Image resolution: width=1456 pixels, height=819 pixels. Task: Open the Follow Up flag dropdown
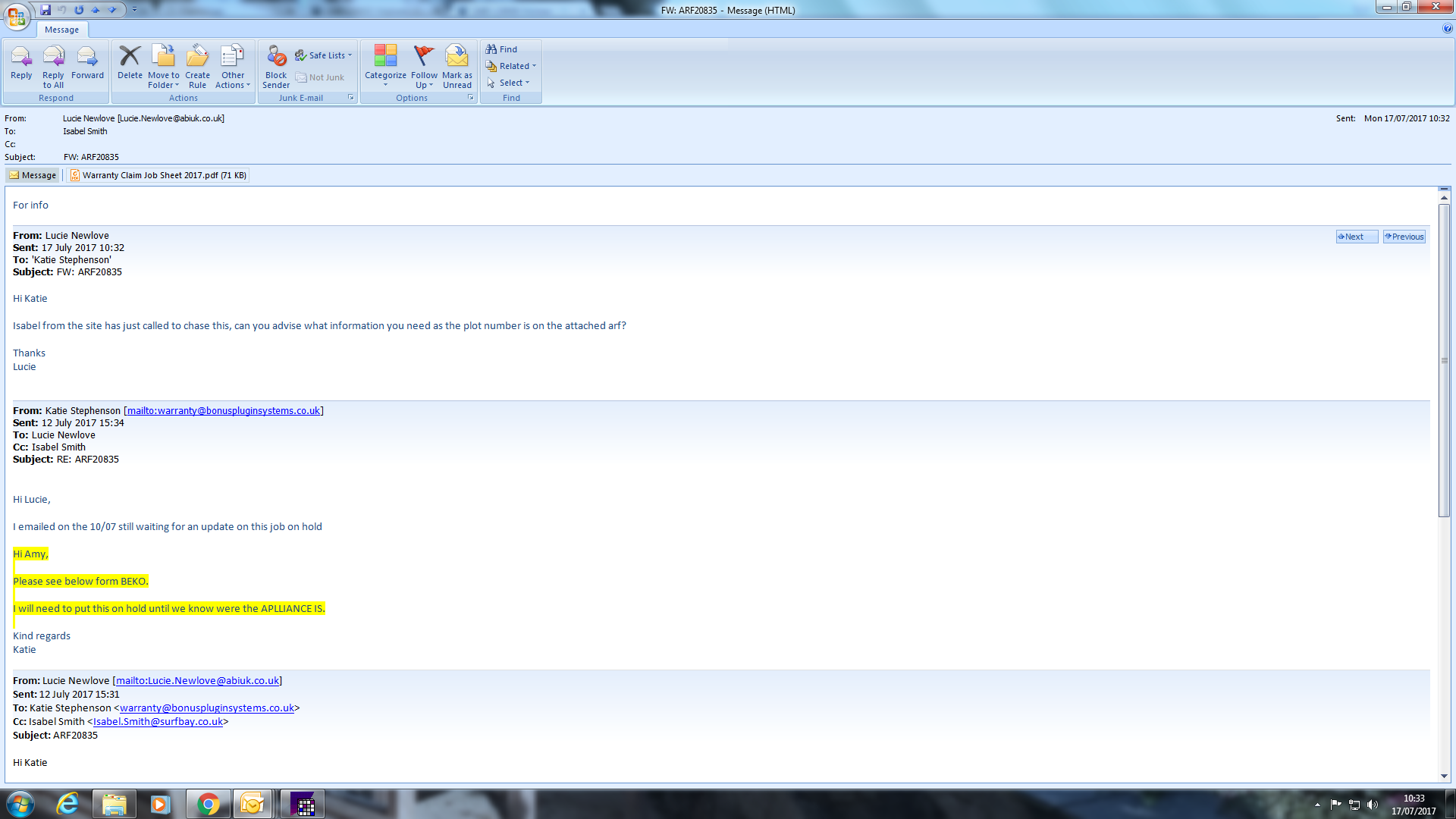424,80
